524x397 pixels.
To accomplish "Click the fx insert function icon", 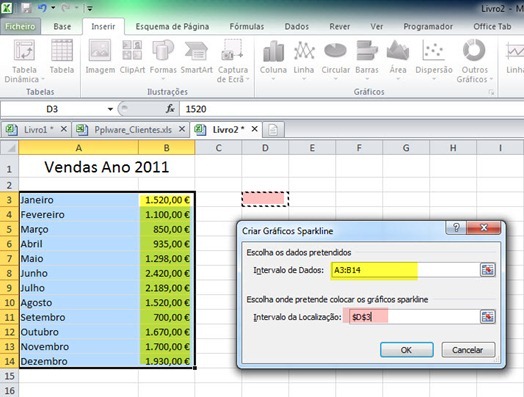I will coord(170,109).
